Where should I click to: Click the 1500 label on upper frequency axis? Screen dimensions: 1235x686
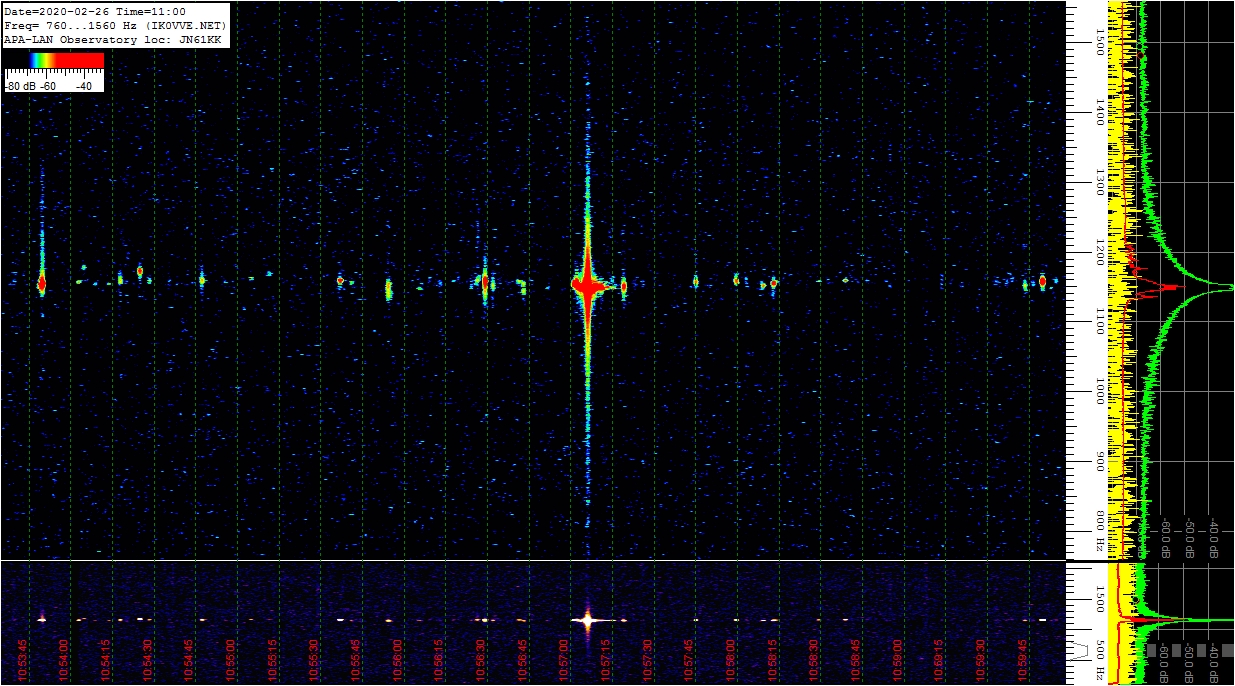tap(1100, 41)
